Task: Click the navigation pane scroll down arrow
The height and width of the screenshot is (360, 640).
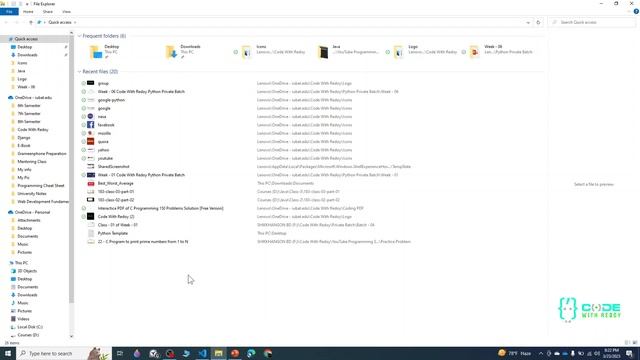Action: point(71,336)
